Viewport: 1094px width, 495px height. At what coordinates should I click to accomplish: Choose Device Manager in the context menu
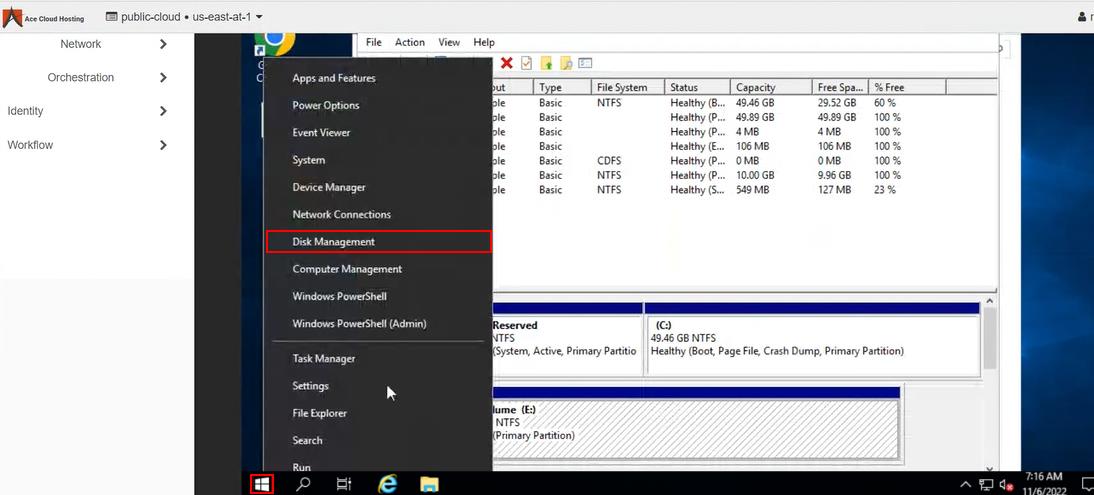tap(329, 187)
